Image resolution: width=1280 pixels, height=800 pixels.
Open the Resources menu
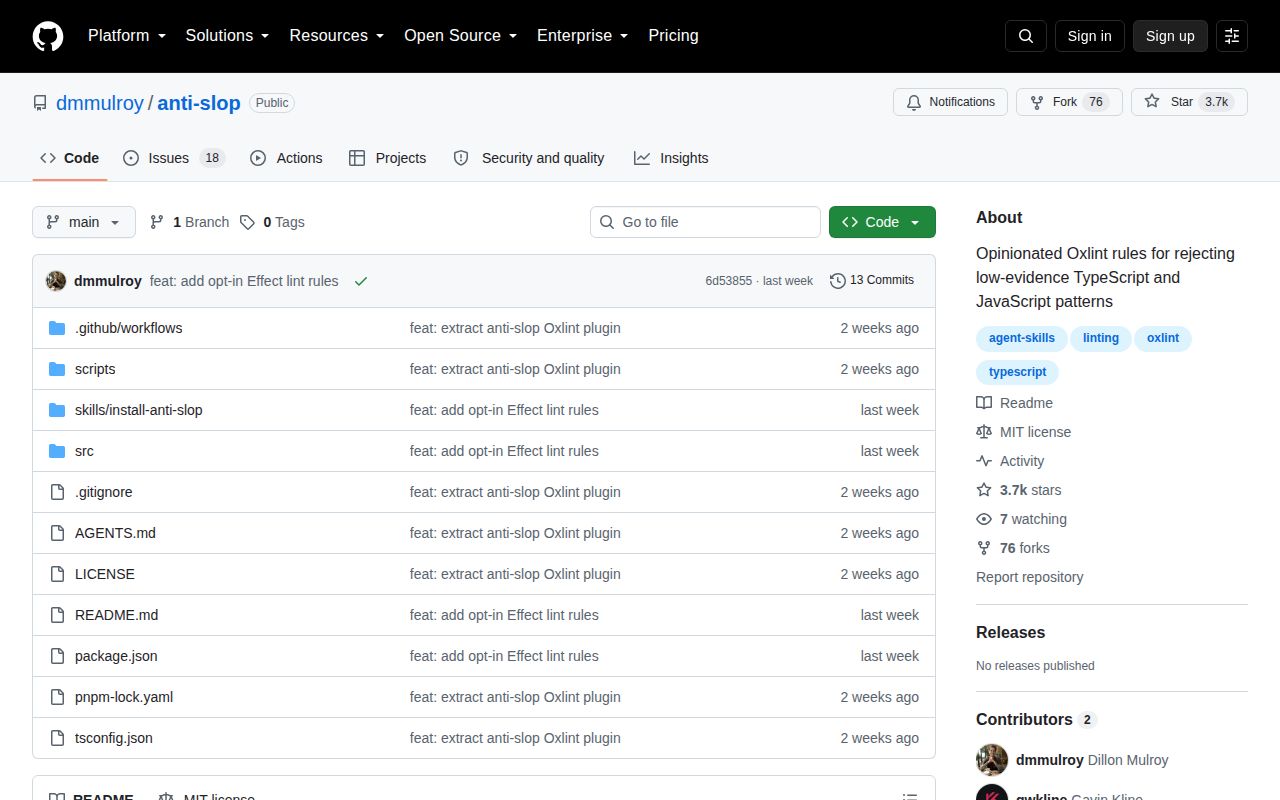click(x=337, y=36)
